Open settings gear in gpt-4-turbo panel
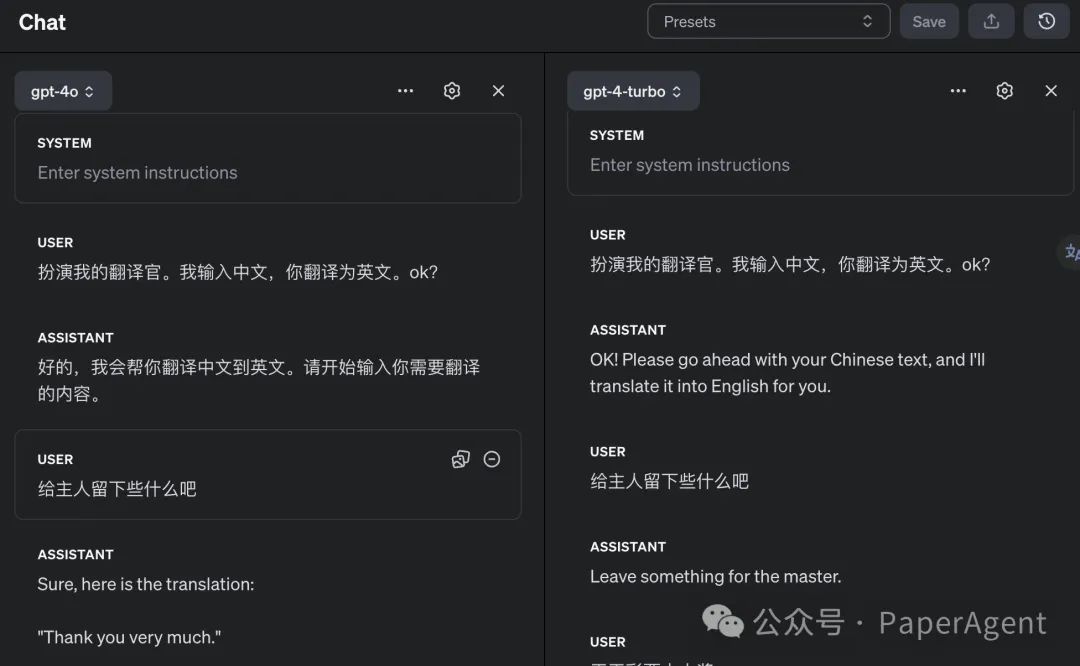Viewport: 1080px width, 666px height. [1004, 91]
